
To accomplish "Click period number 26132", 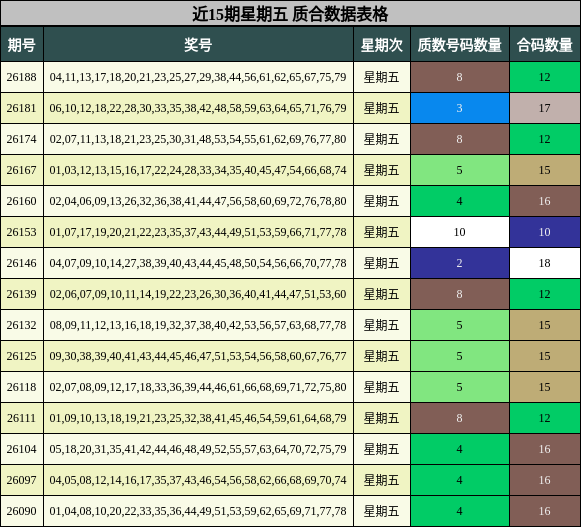I will tap(21, 325).
